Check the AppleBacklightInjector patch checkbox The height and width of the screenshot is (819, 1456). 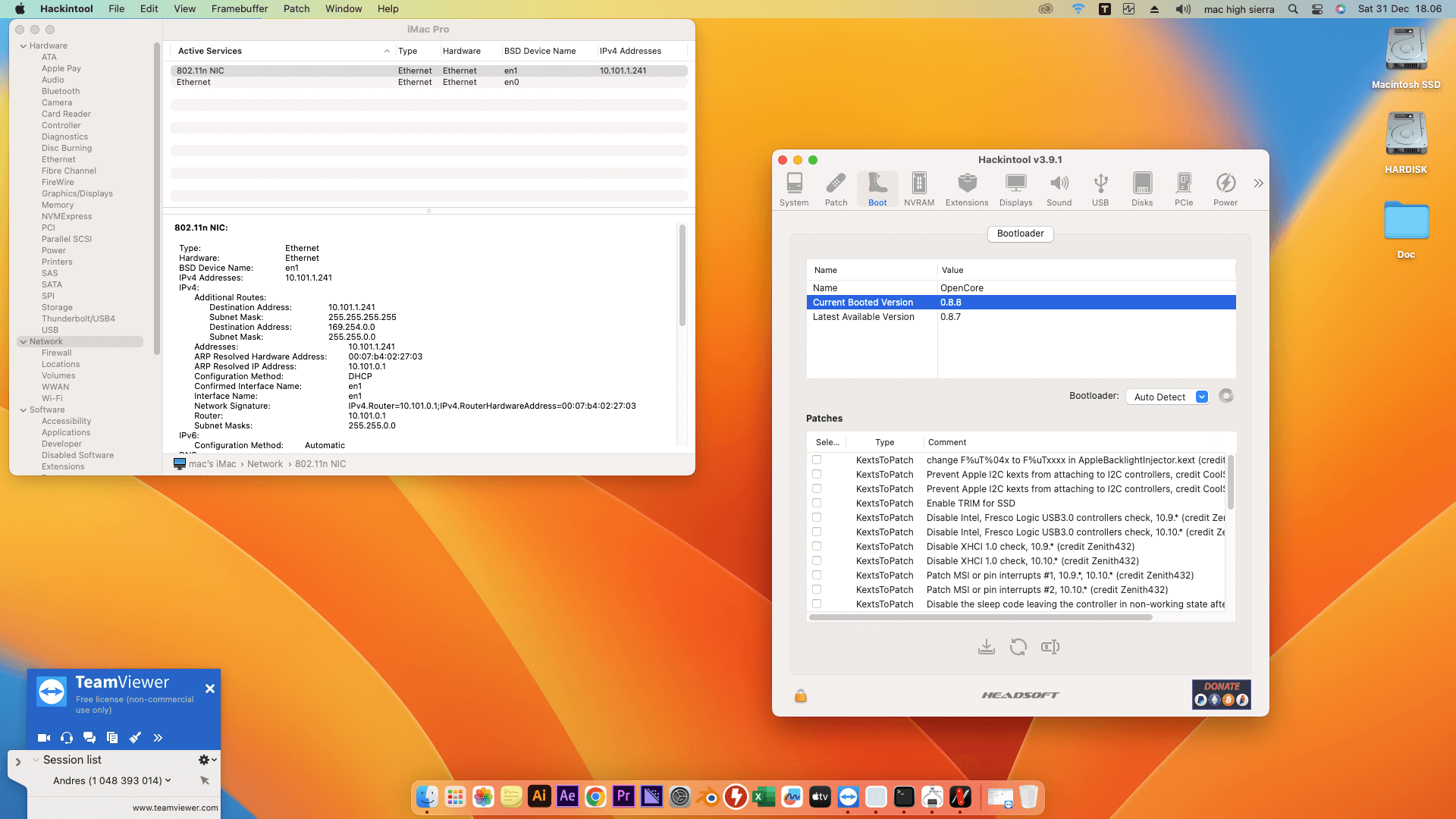[817, 460]
